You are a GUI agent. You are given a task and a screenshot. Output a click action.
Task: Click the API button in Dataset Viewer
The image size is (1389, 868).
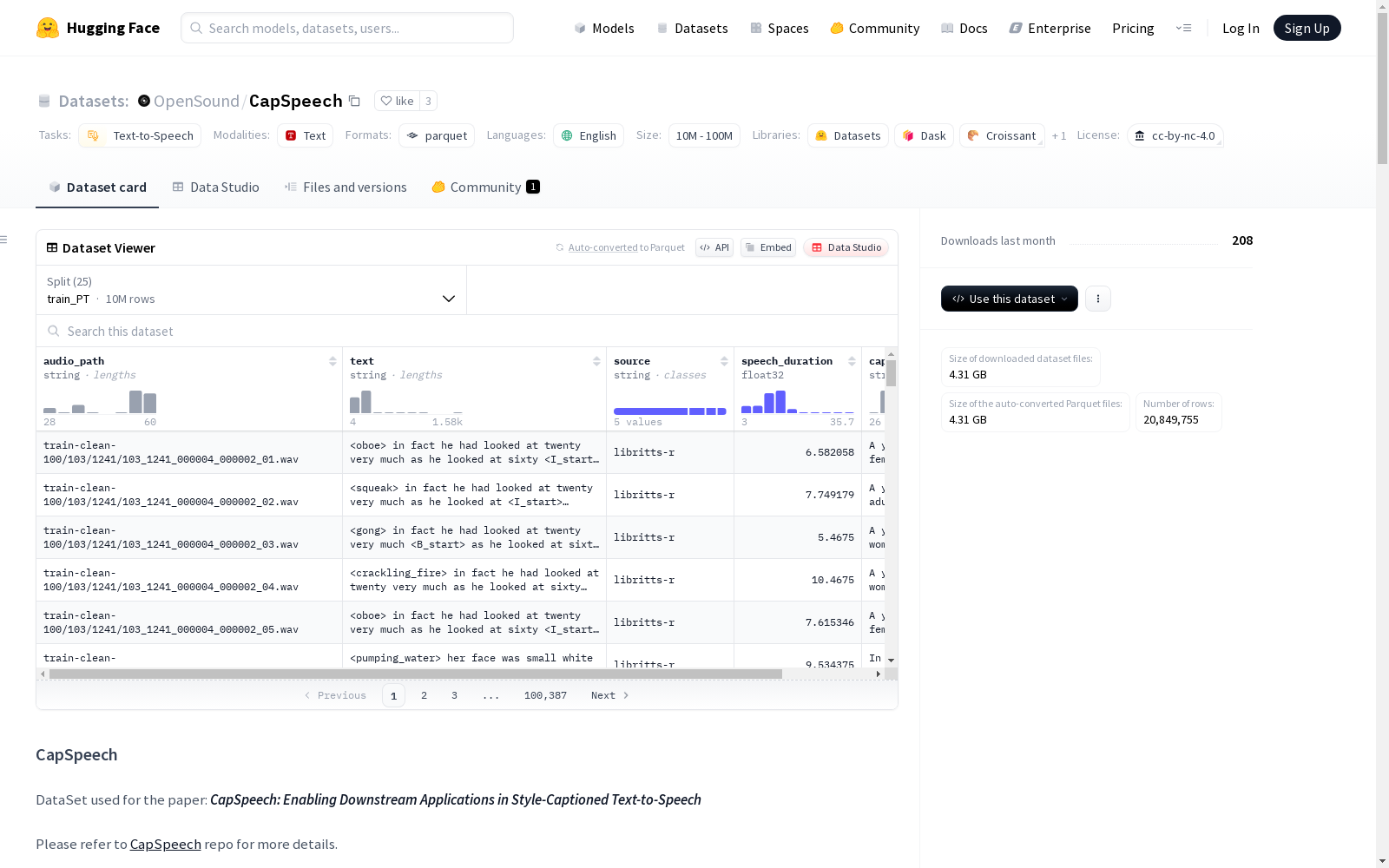point(714,247)
